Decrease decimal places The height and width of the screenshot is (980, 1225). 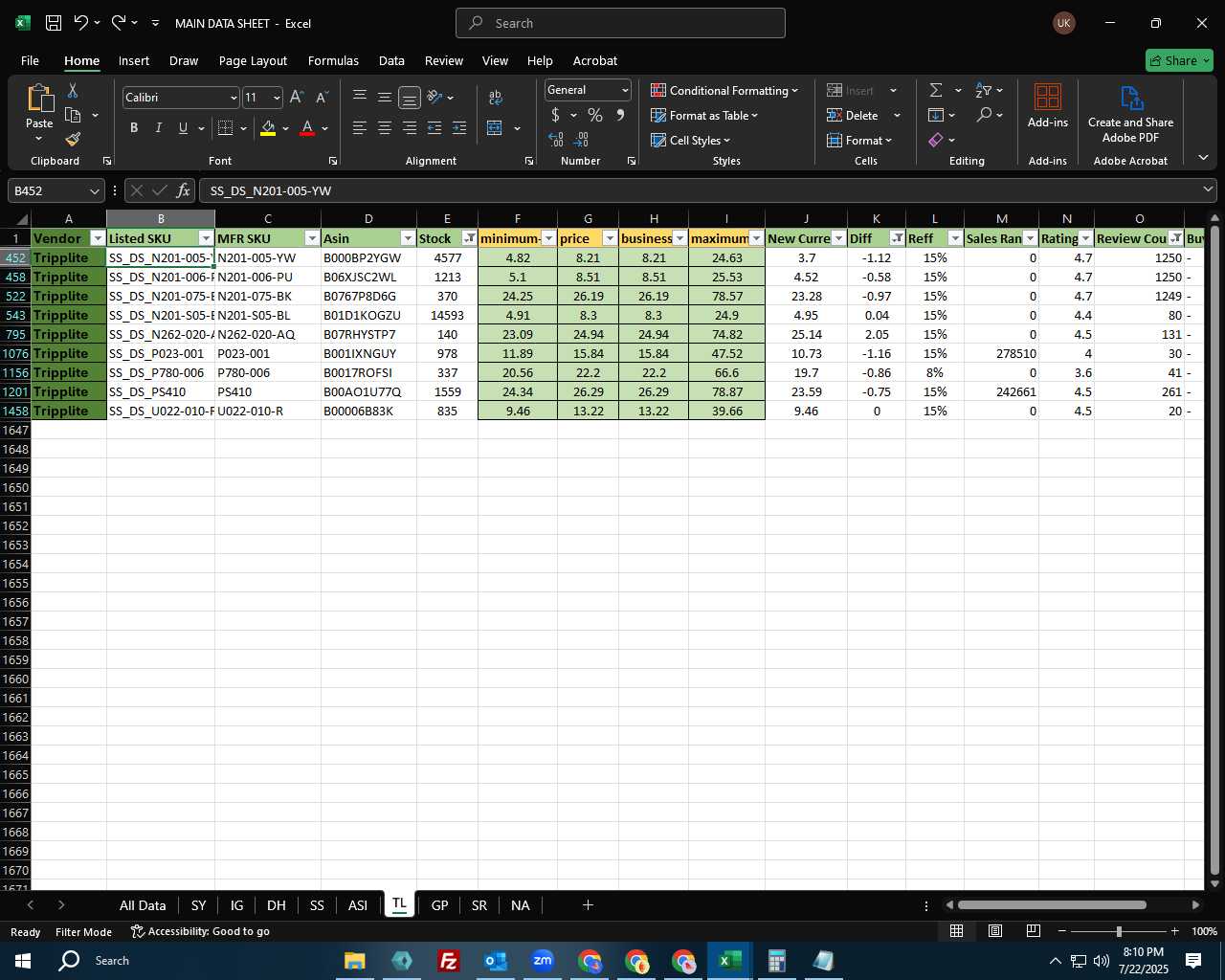581,140
